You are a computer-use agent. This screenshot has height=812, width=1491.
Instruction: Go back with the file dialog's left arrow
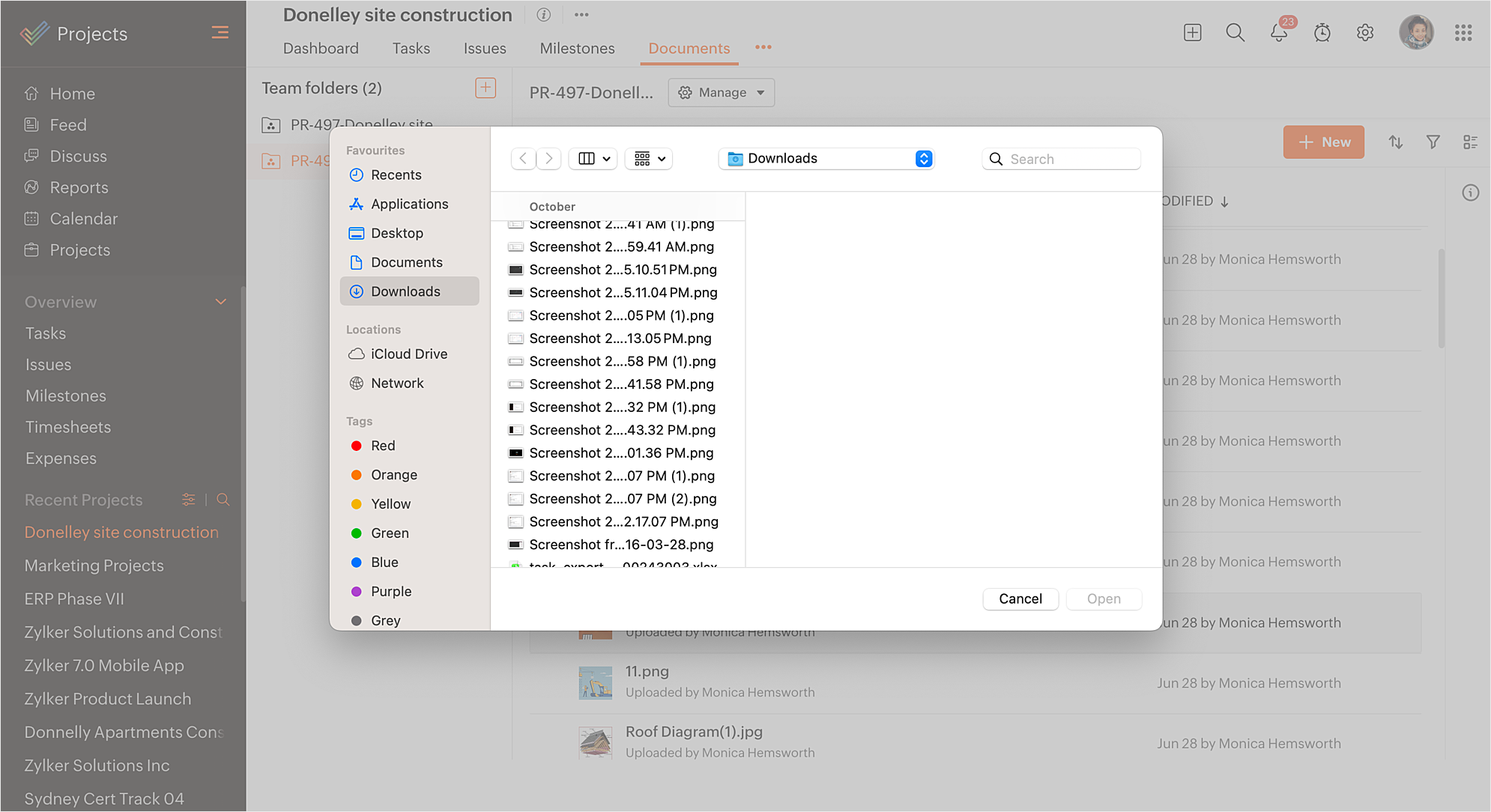pyautogui.click(x=523, y=159)
